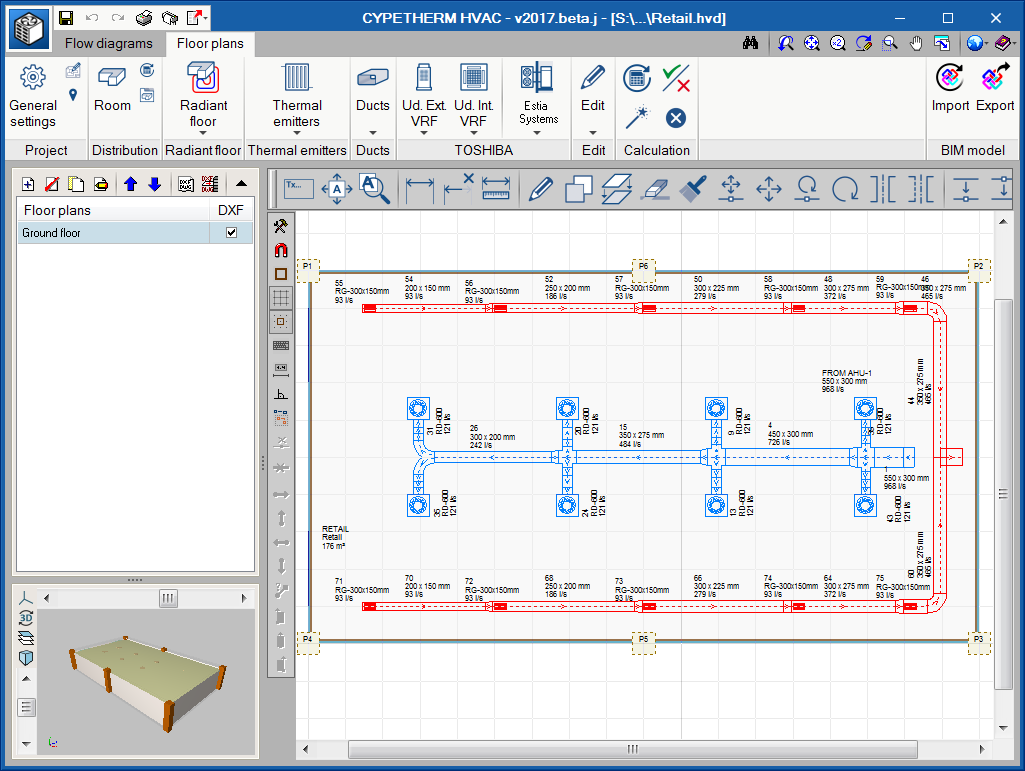The height and width of the screenshot is (771, 1025).
Task: Uncheck the DXF checkbox for Ground floor
Action: [x=232, y=233]
